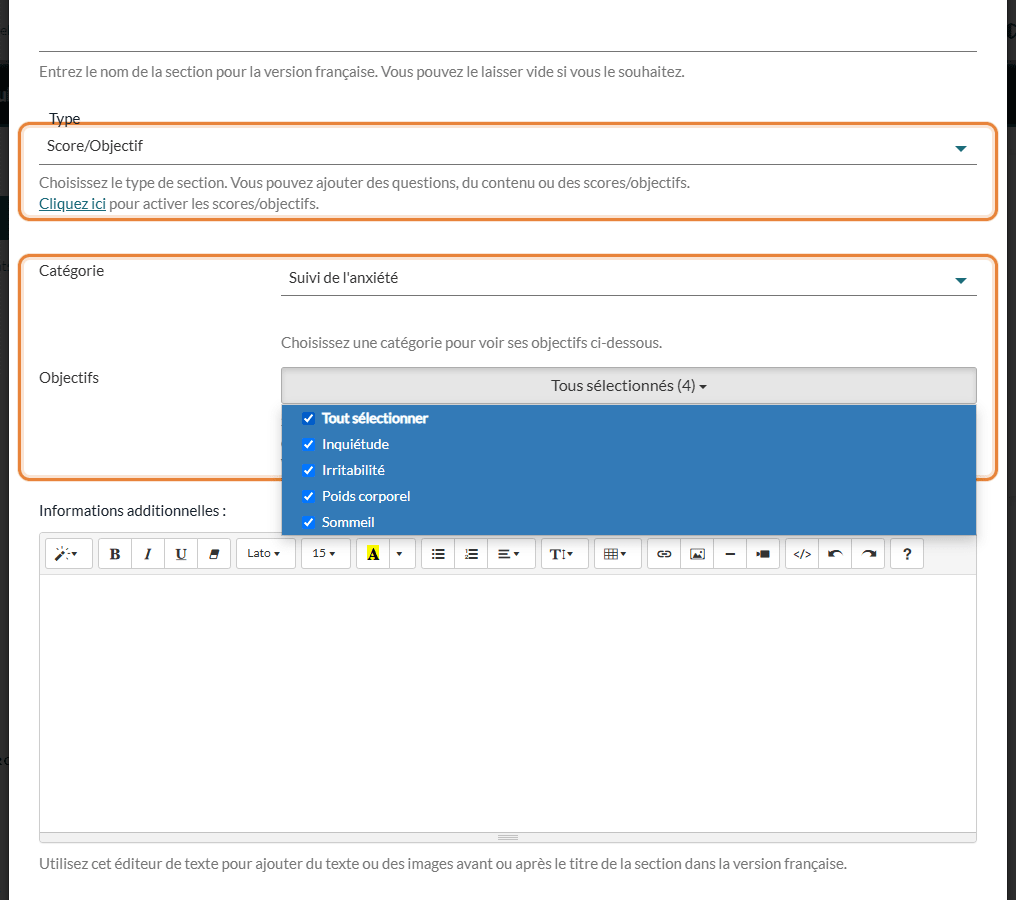Uncheck the 'Tout sélectionner' checkbox
Image resolution: width=1016 pixels, height=900 pixels.
(x=308, y=419)
